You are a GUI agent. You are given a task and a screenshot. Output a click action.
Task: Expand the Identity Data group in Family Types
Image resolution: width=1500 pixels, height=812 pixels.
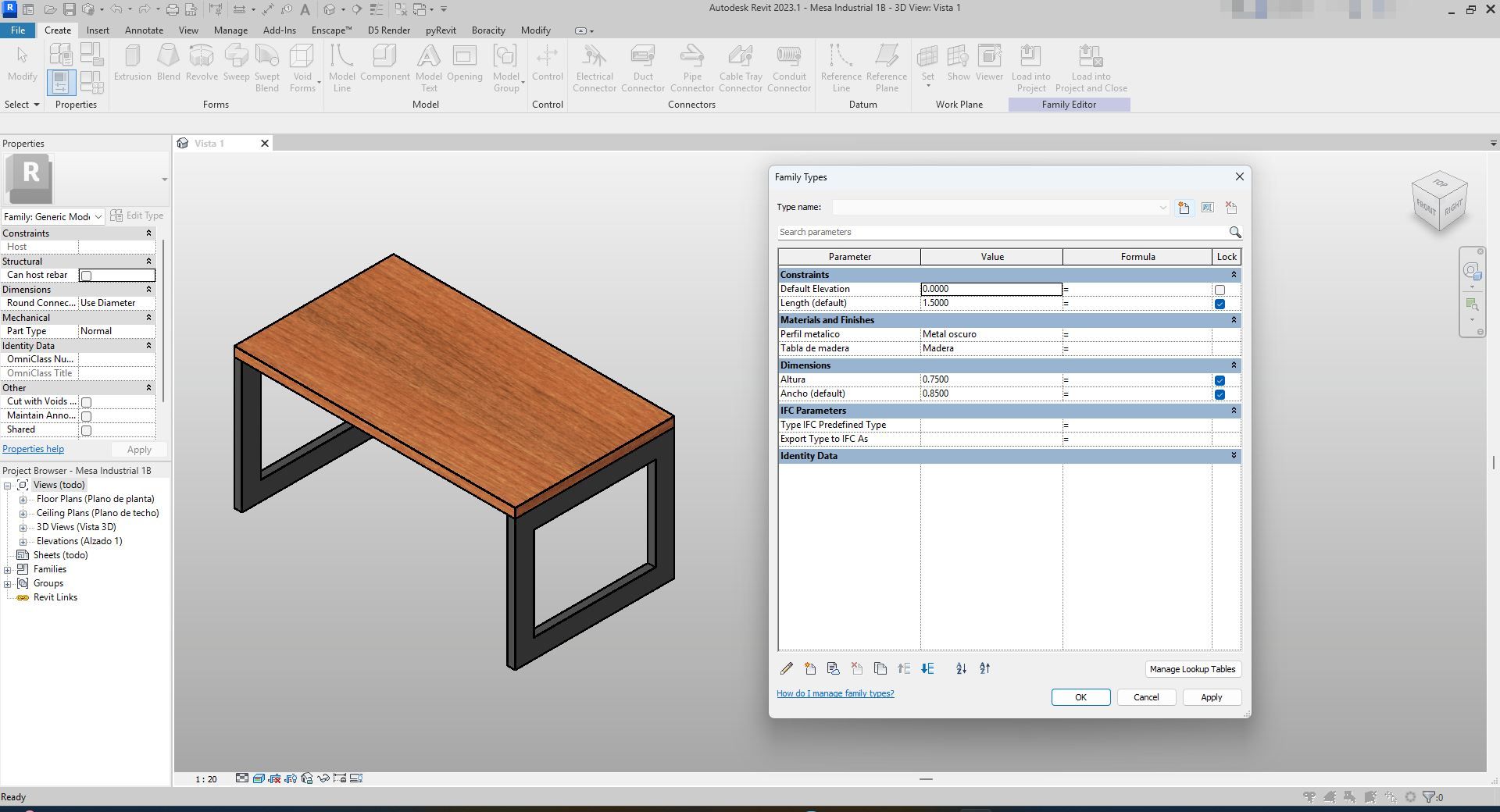[1234, 456]
